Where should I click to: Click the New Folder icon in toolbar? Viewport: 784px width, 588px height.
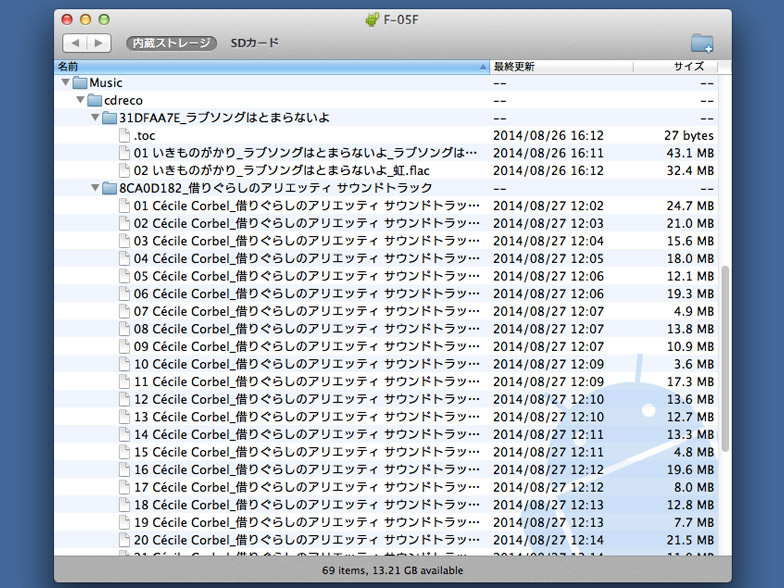(702, 44)
